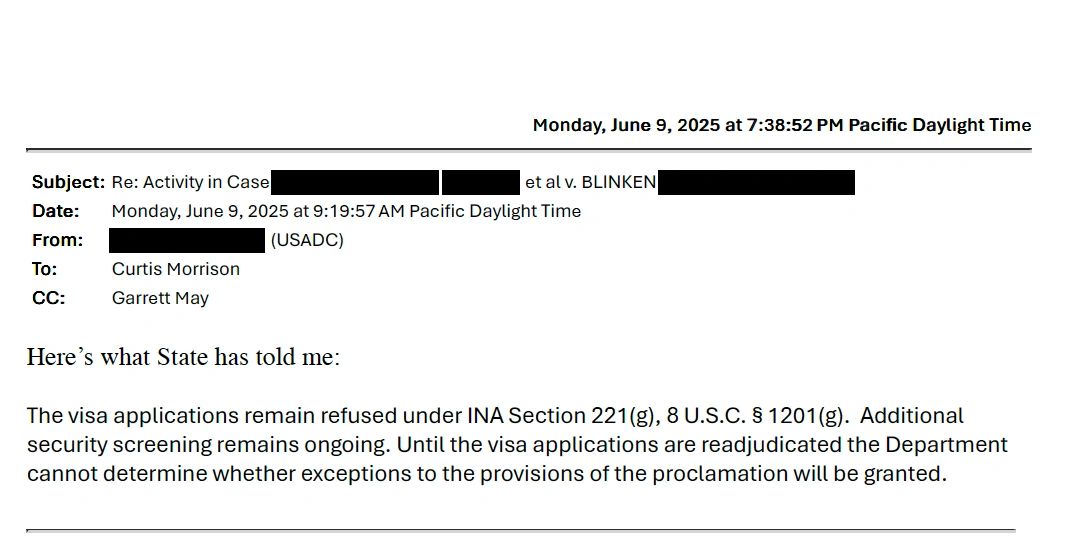Click the second redacted block in the subject line
Image resolution: width=1066 pixels, height=547 pixels.
click(x=480, y=182)
